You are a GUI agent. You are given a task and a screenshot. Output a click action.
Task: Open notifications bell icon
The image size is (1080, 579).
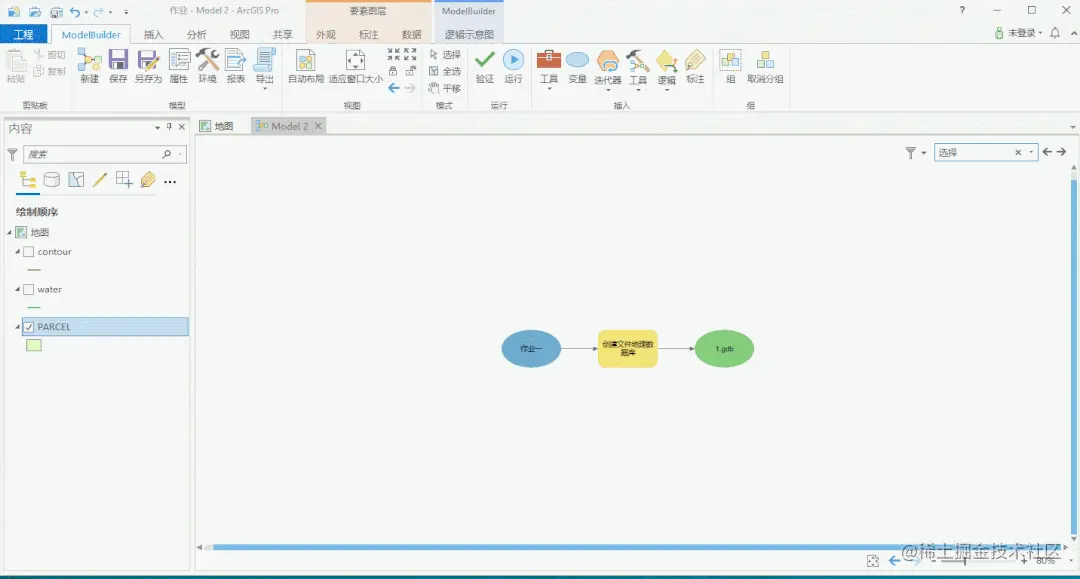tap(1055, 32)
